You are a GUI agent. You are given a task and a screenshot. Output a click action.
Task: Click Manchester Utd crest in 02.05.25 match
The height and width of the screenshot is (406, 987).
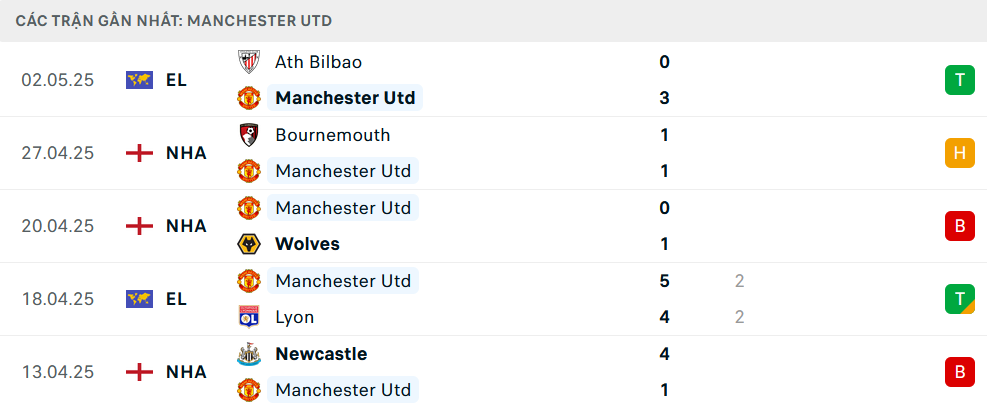click(248, 98)
